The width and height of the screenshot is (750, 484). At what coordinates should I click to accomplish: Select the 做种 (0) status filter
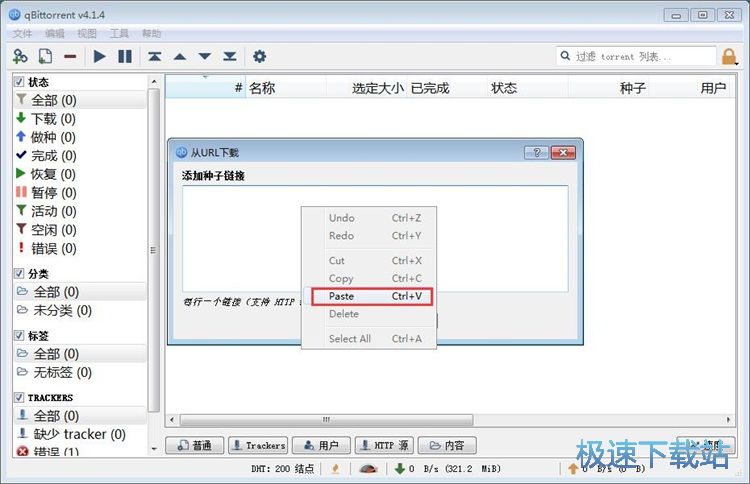coord(80,137)
